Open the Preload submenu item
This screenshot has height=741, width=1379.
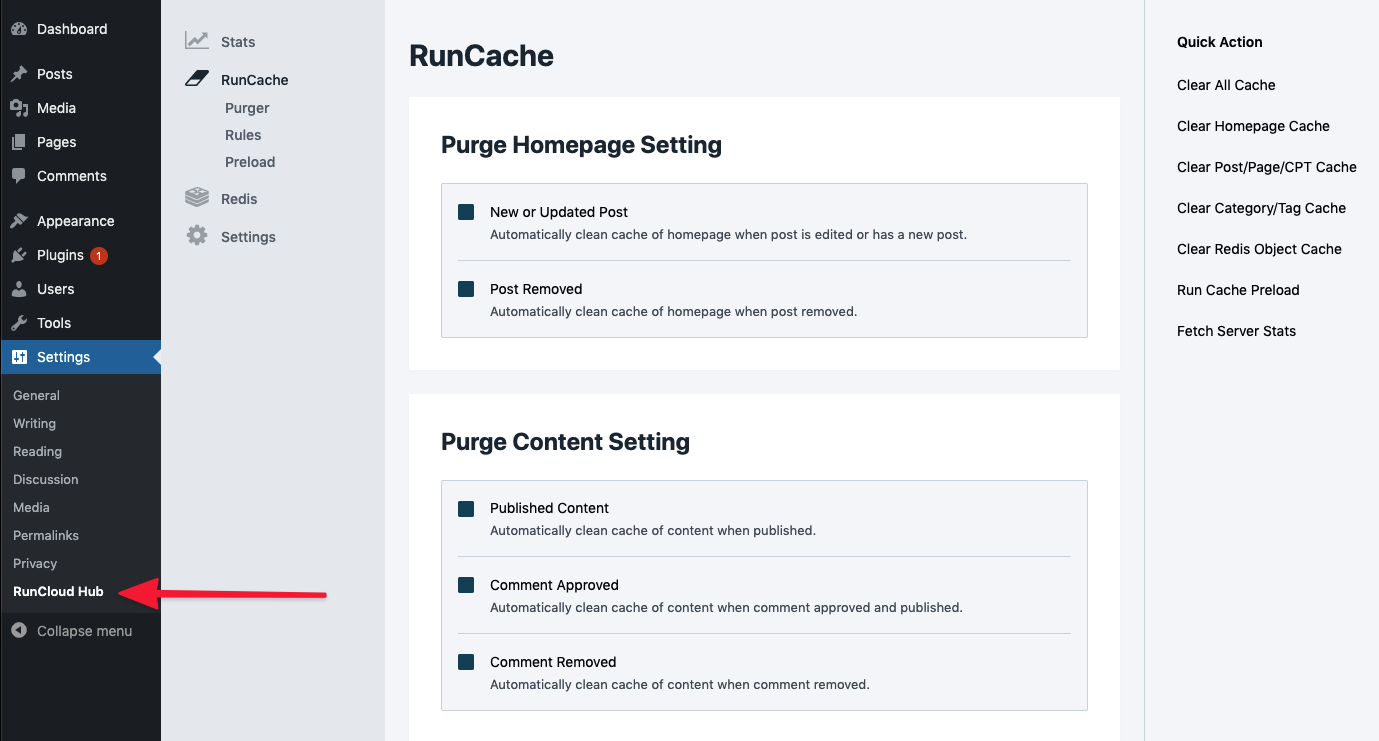(250, 162)
